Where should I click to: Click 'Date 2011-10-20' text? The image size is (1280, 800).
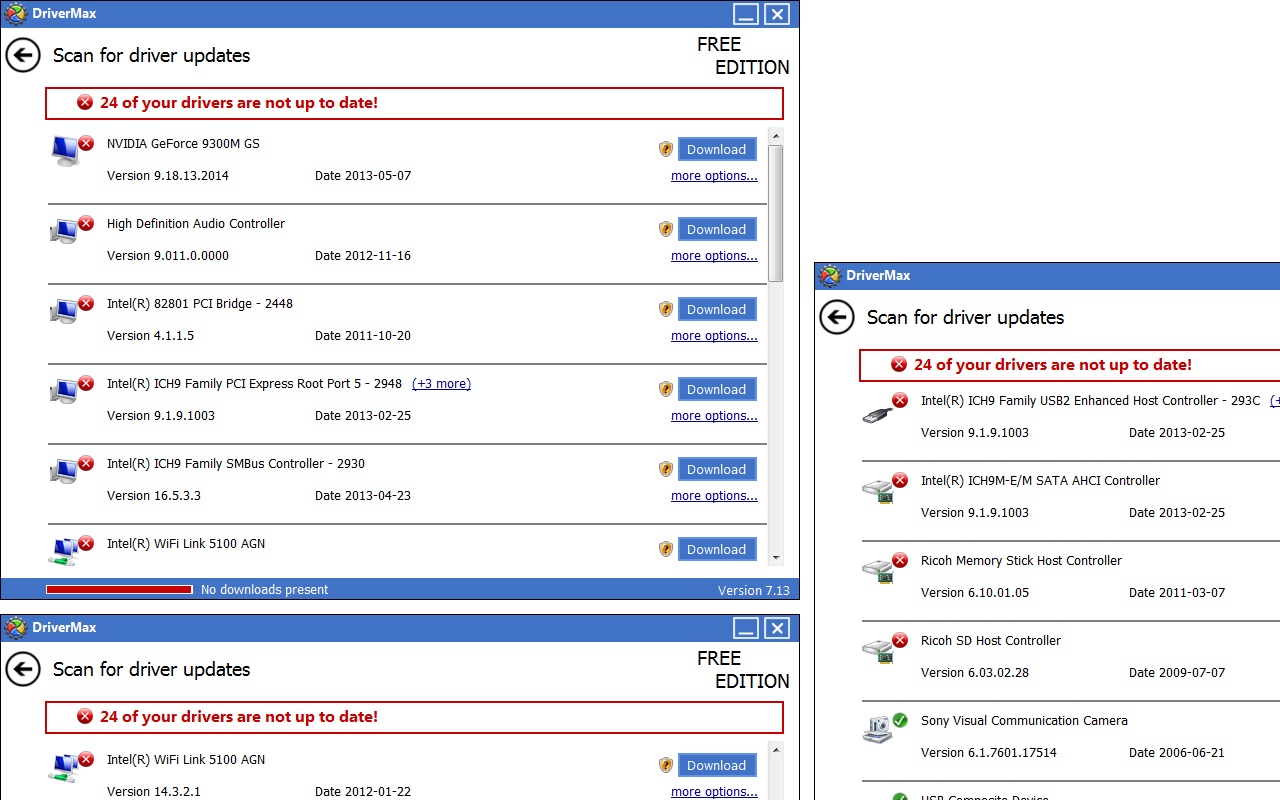363,336
